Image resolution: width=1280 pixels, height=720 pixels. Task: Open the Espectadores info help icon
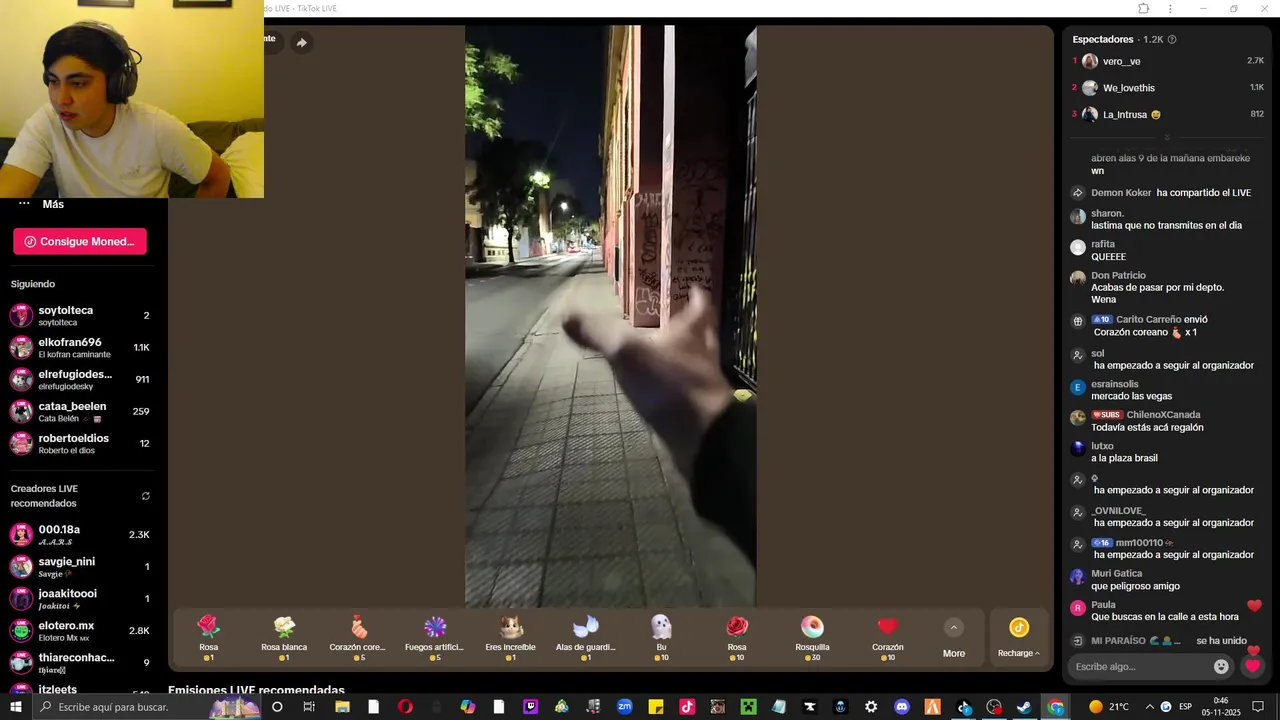1172,40
